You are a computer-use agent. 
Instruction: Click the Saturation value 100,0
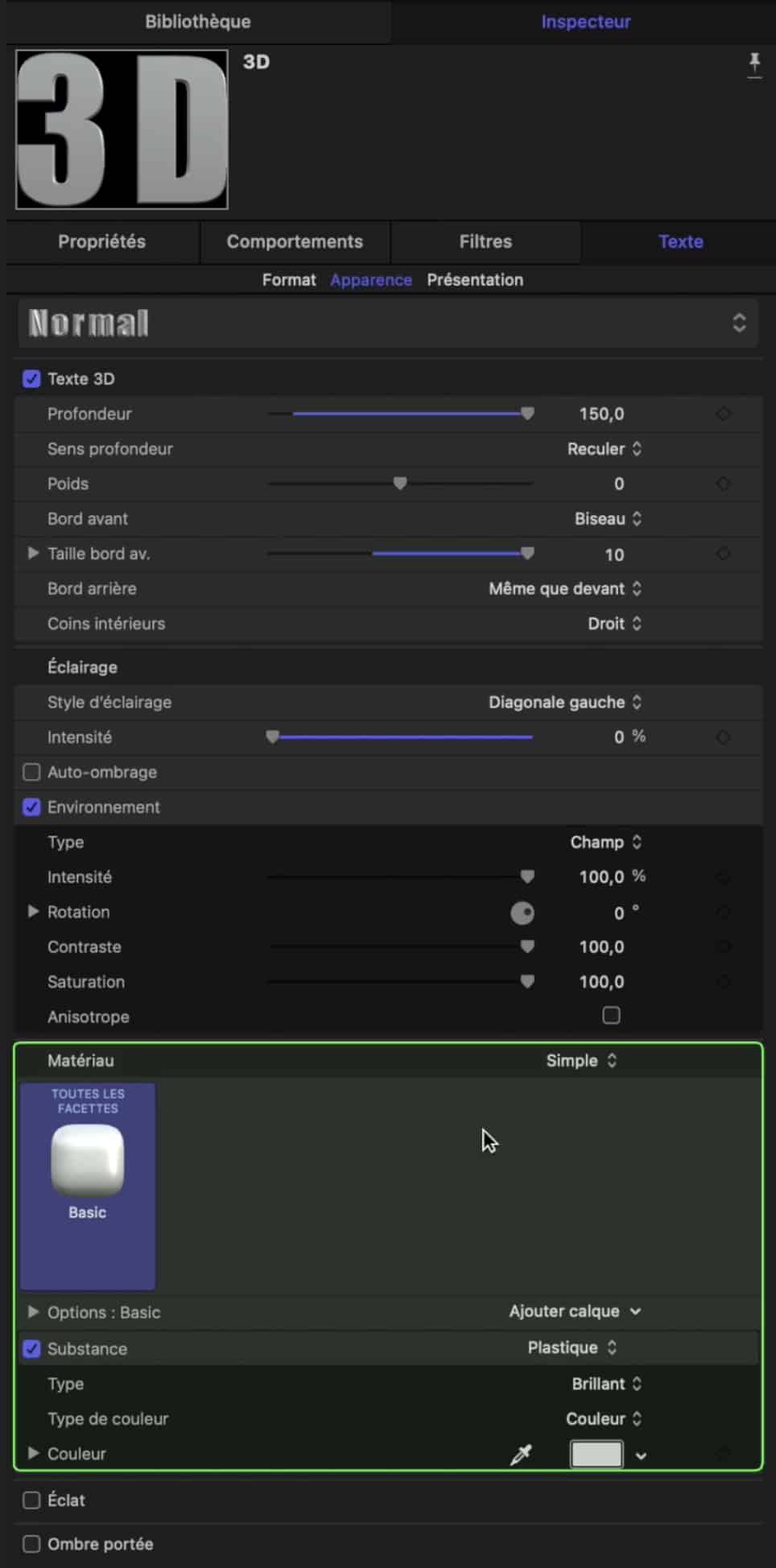pos(601,983)
